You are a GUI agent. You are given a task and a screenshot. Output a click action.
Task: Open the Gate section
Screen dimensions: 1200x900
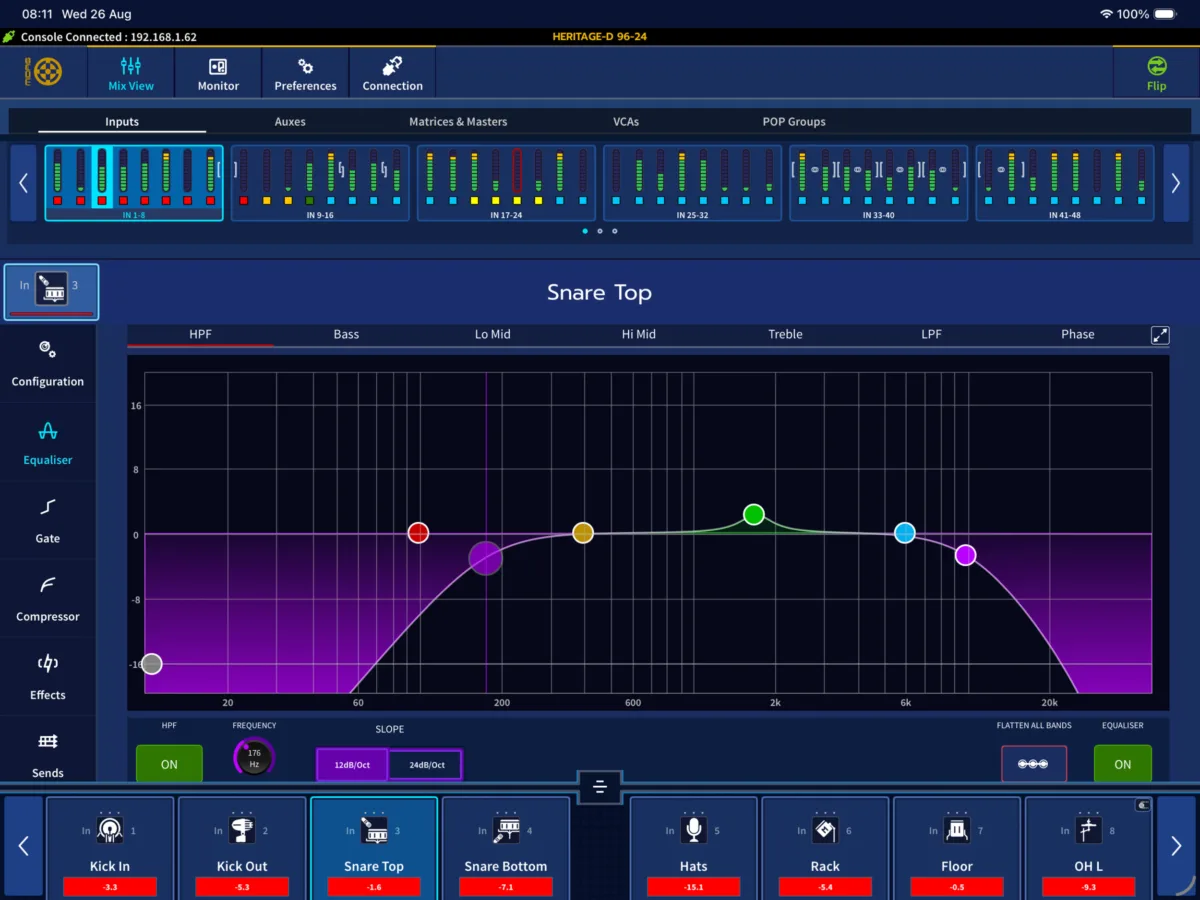click(48, 520)
